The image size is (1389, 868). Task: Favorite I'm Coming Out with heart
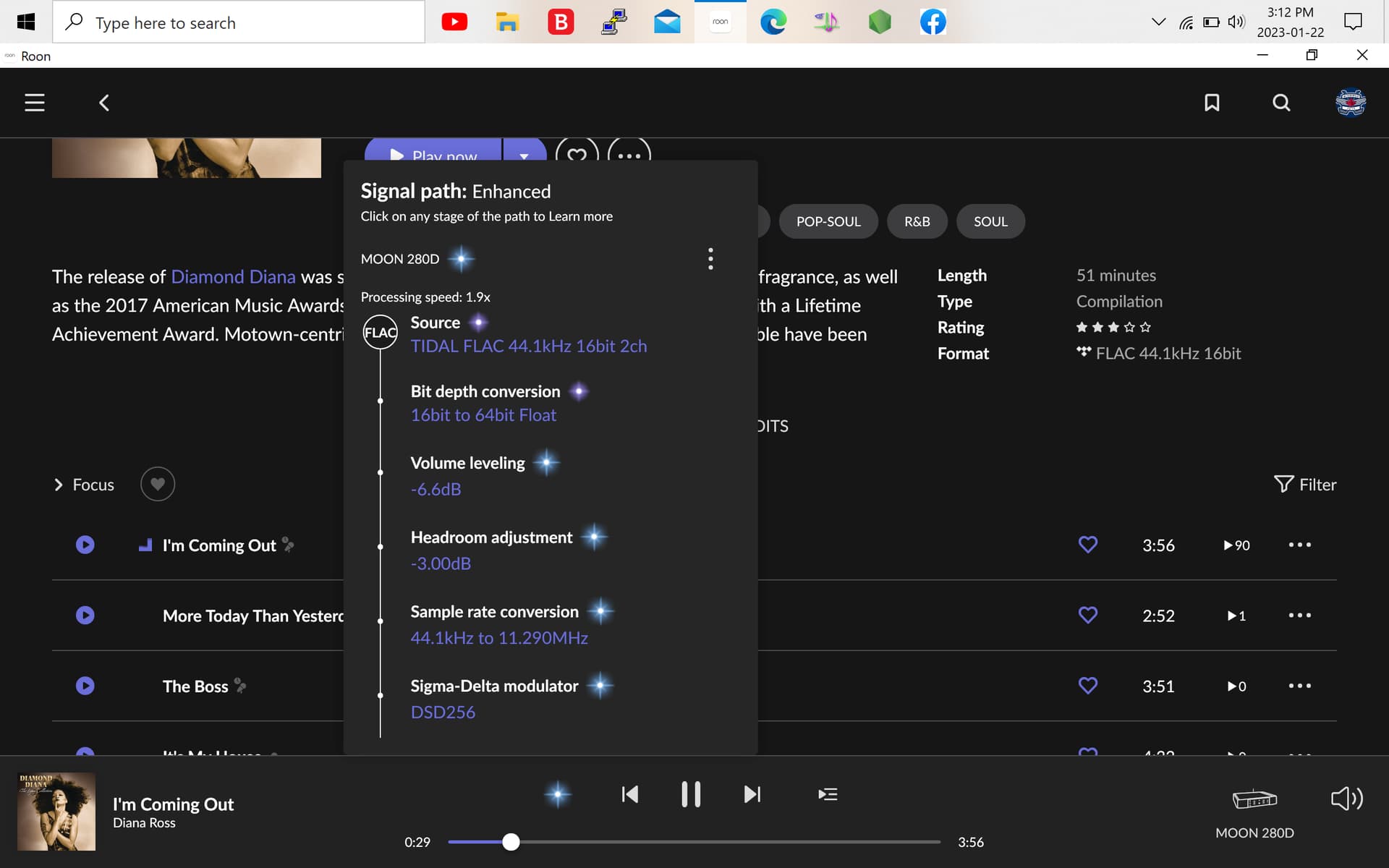click(x=1088, y=545)
